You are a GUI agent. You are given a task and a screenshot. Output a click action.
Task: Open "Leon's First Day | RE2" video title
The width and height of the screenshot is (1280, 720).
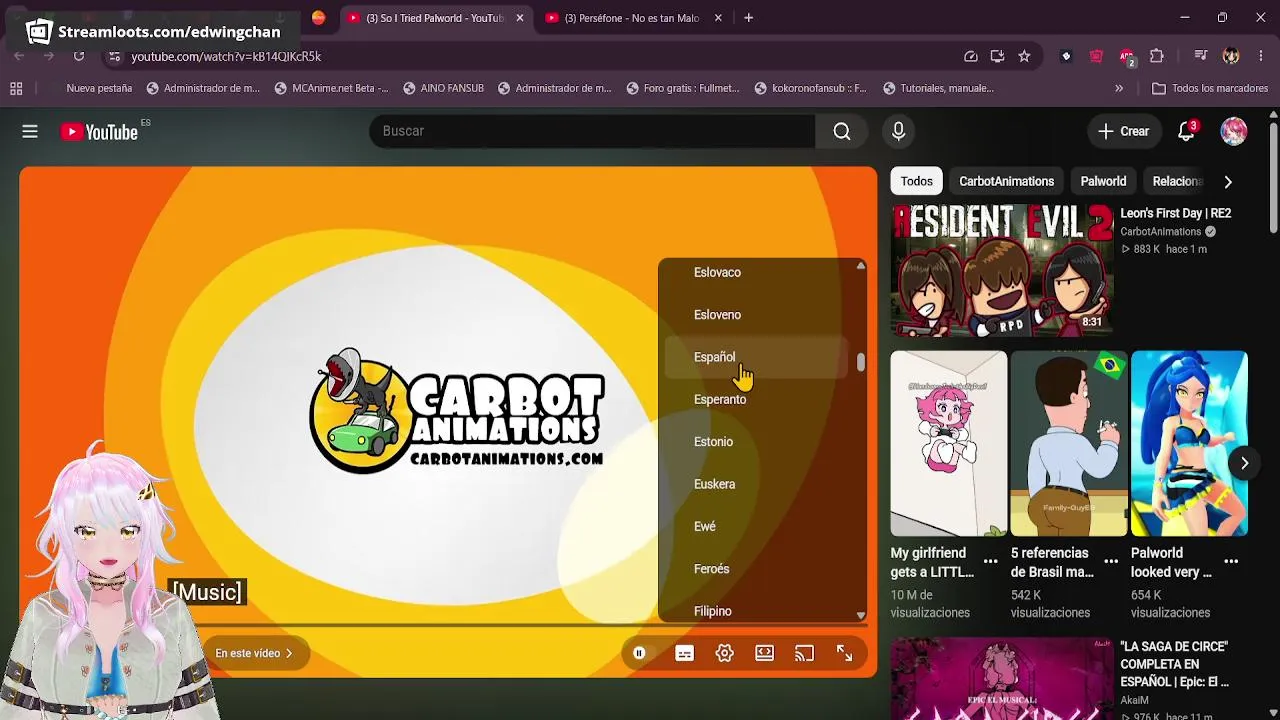click(x=1175, y=213)
